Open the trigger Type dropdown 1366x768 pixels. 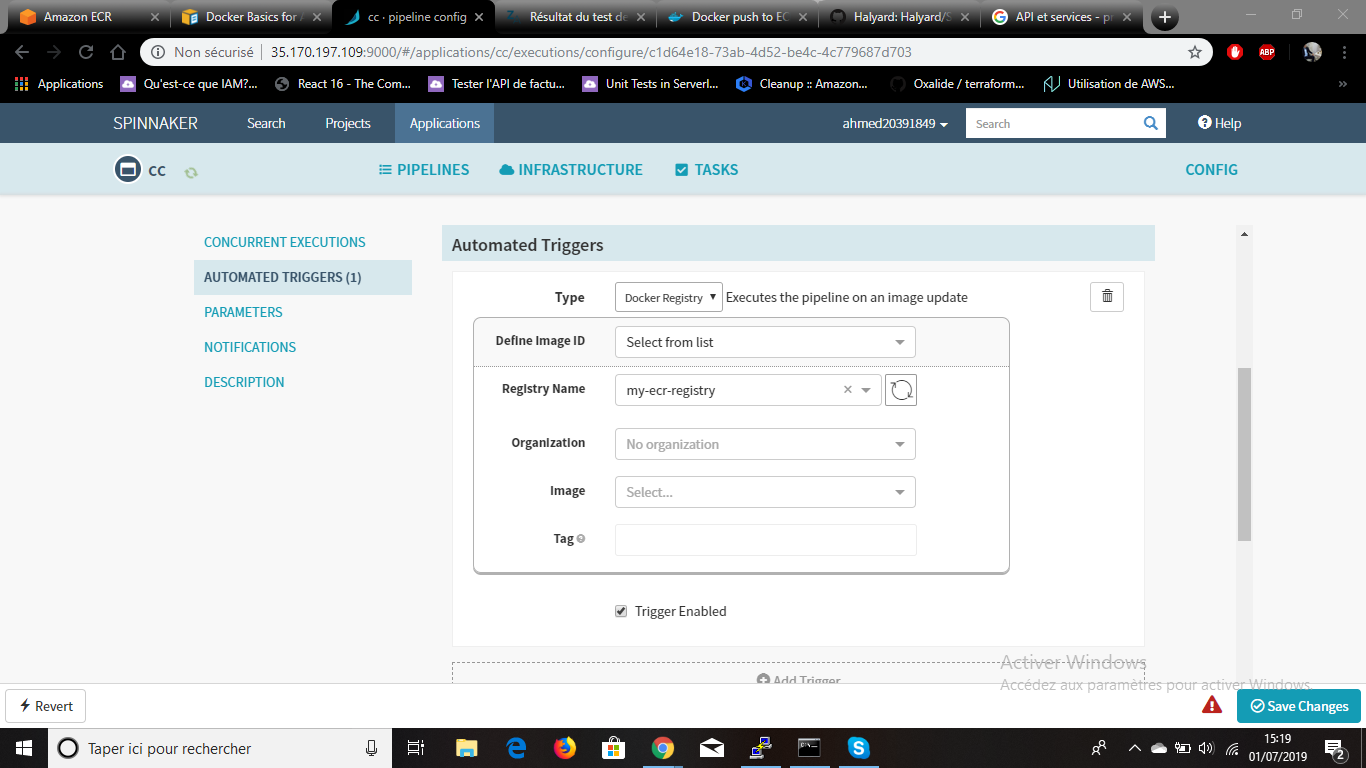pyautogui.click(x=668, y=297)
